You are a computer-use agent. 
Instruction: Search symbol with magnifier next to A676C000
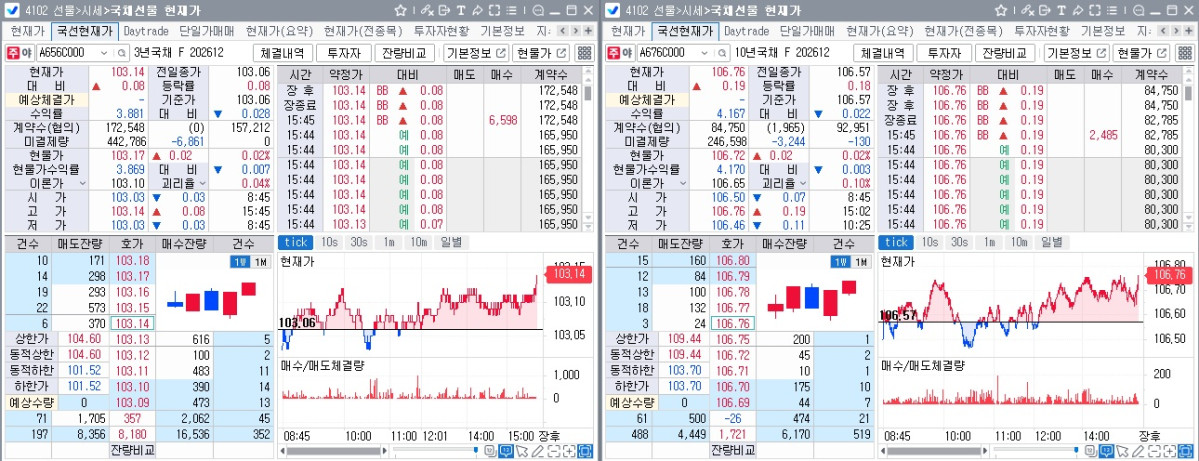pyautogui.click(x=723, y=54)
